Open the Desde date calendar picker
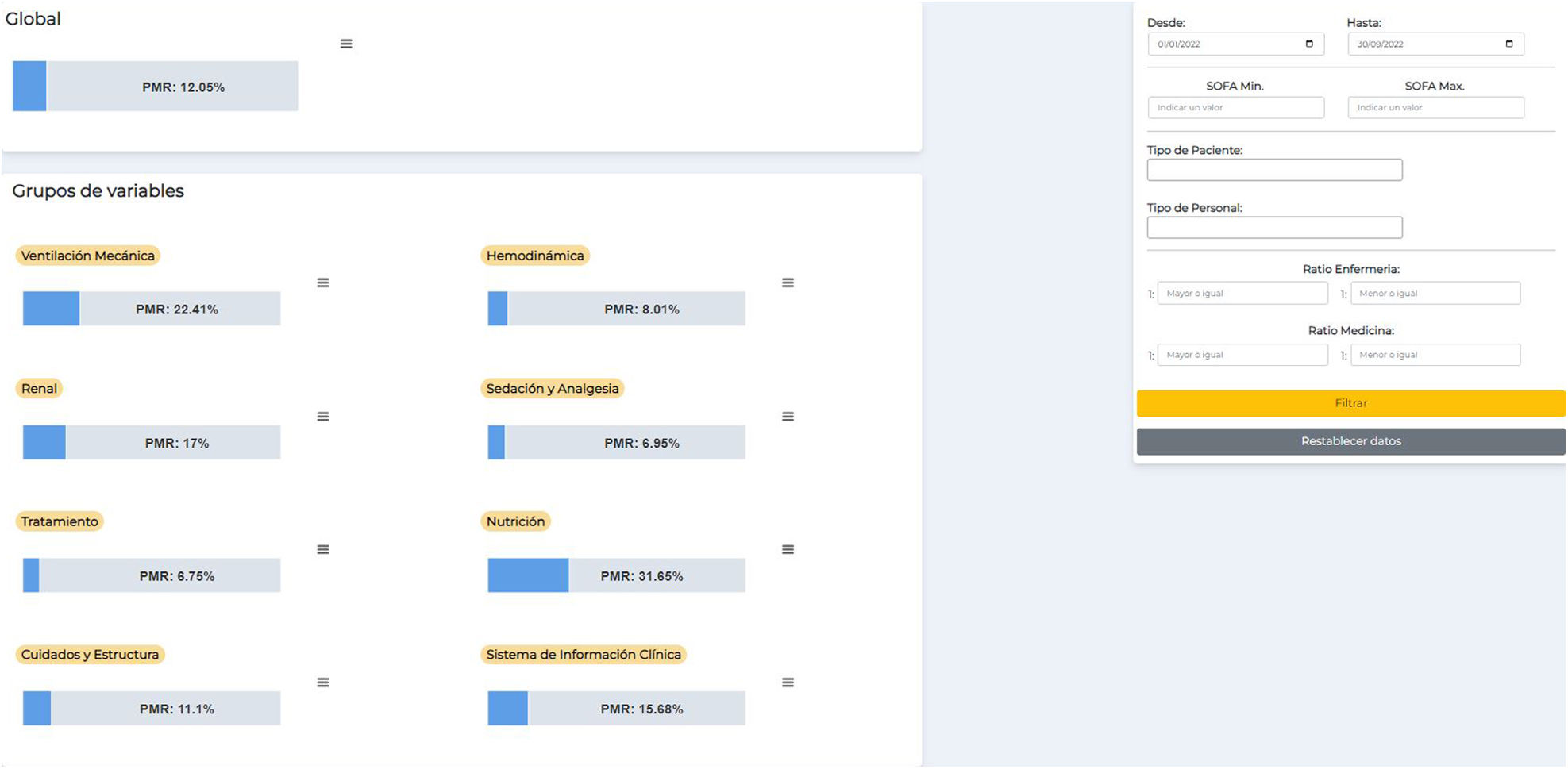 click(x=1309, y=44)
